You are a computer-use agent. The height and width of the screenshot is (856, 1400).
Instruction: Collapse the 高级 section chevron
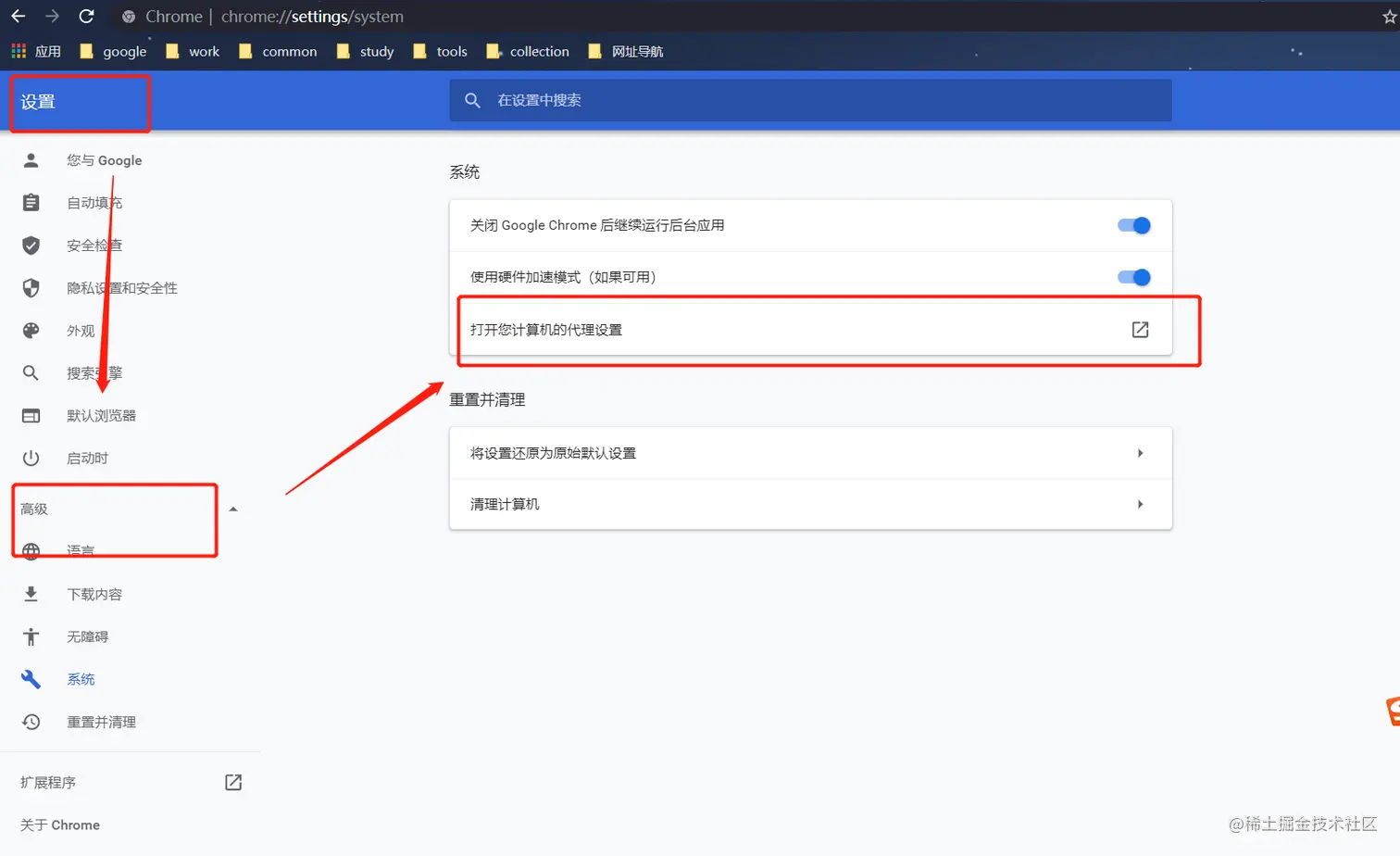[x=232, y=508]
